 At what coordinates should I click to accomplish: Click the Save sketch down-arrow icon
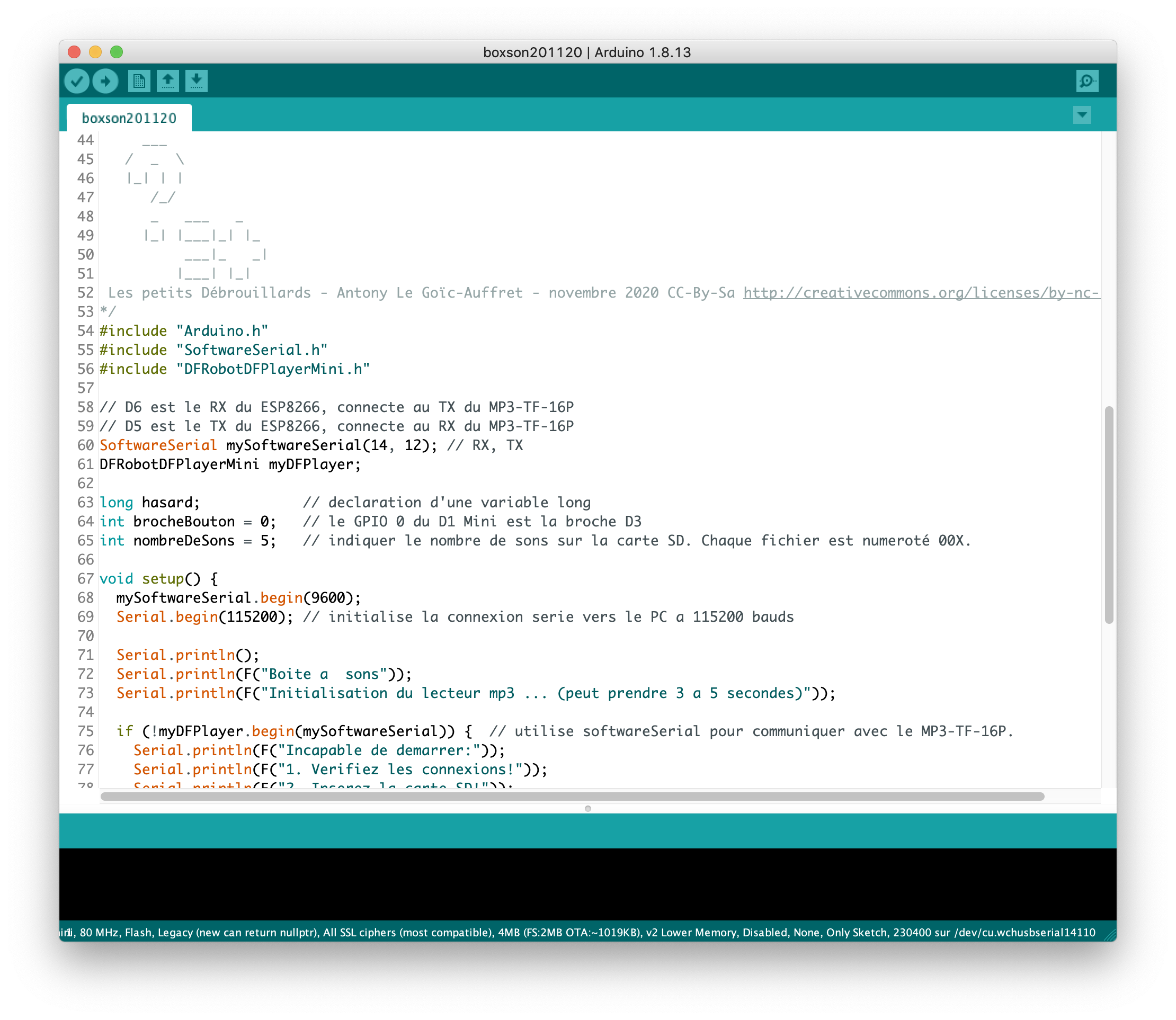[196, 81]
